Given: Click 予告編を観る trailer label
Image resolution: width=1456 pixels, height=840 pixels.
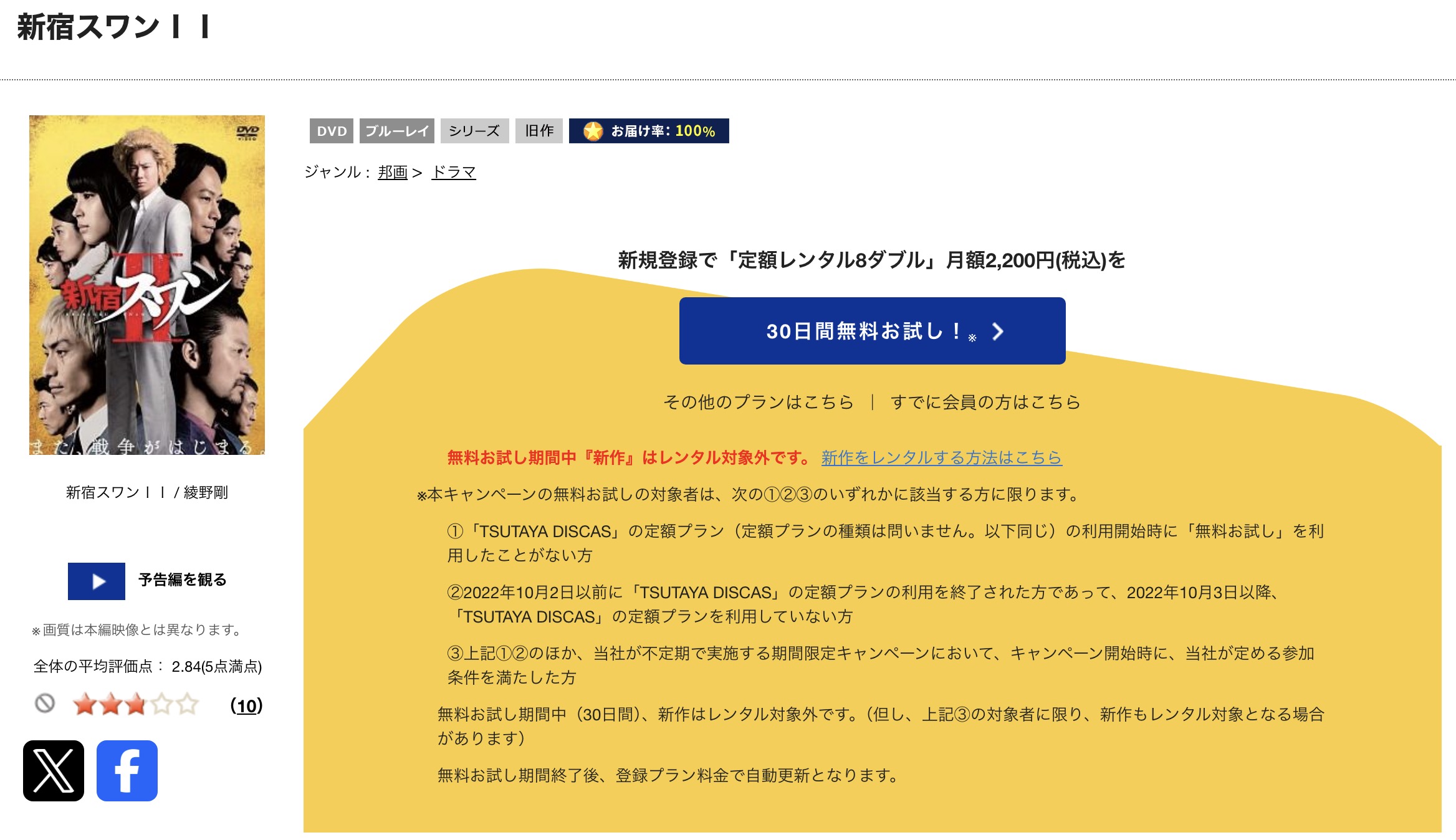Looking at the screenshot, I should [182, 580].
